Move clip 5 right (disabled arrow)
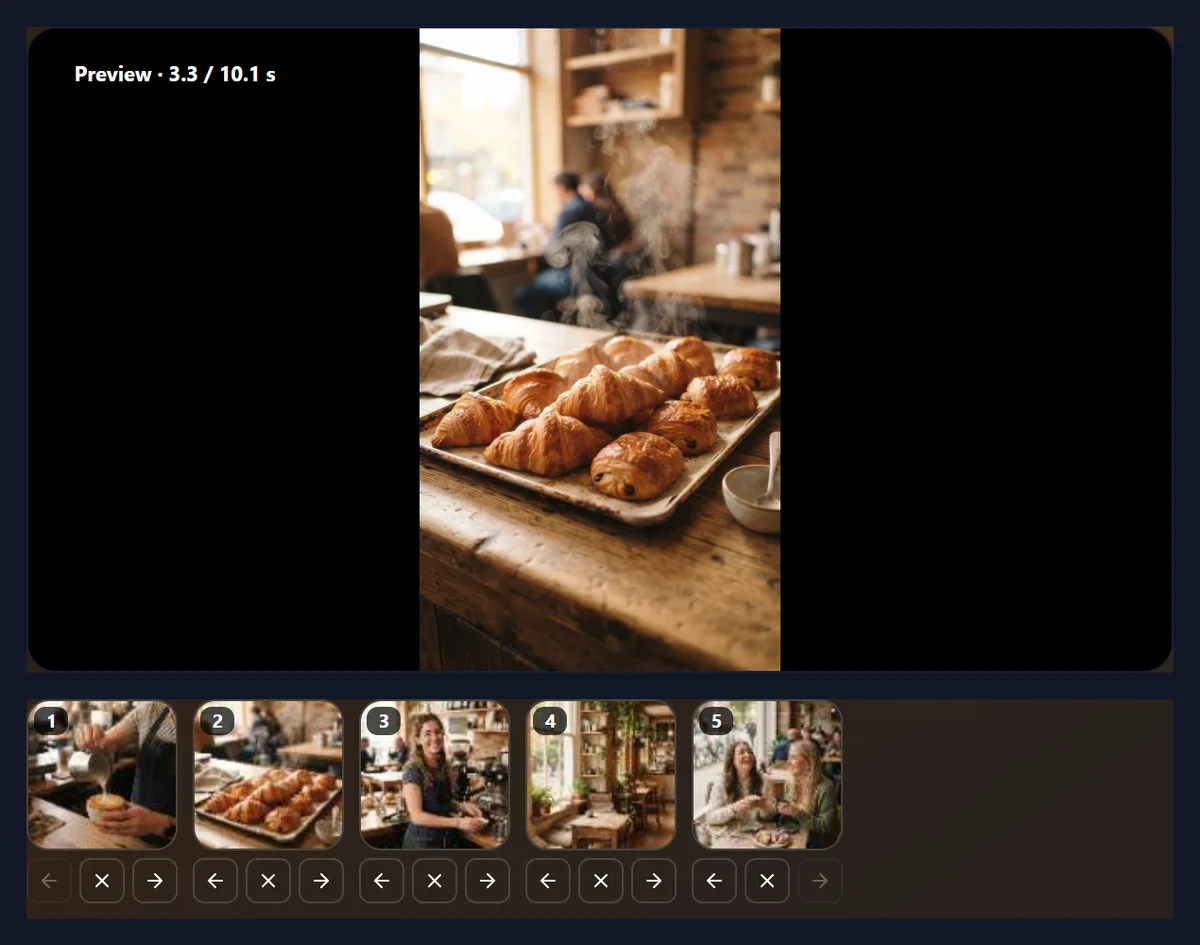 pyautogui.click(x=820, y=881)
